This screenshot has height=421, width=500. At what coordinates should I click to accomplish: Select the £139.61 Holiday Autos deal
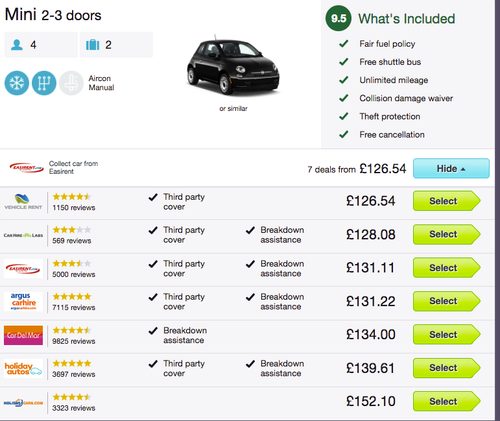point(447,368)
